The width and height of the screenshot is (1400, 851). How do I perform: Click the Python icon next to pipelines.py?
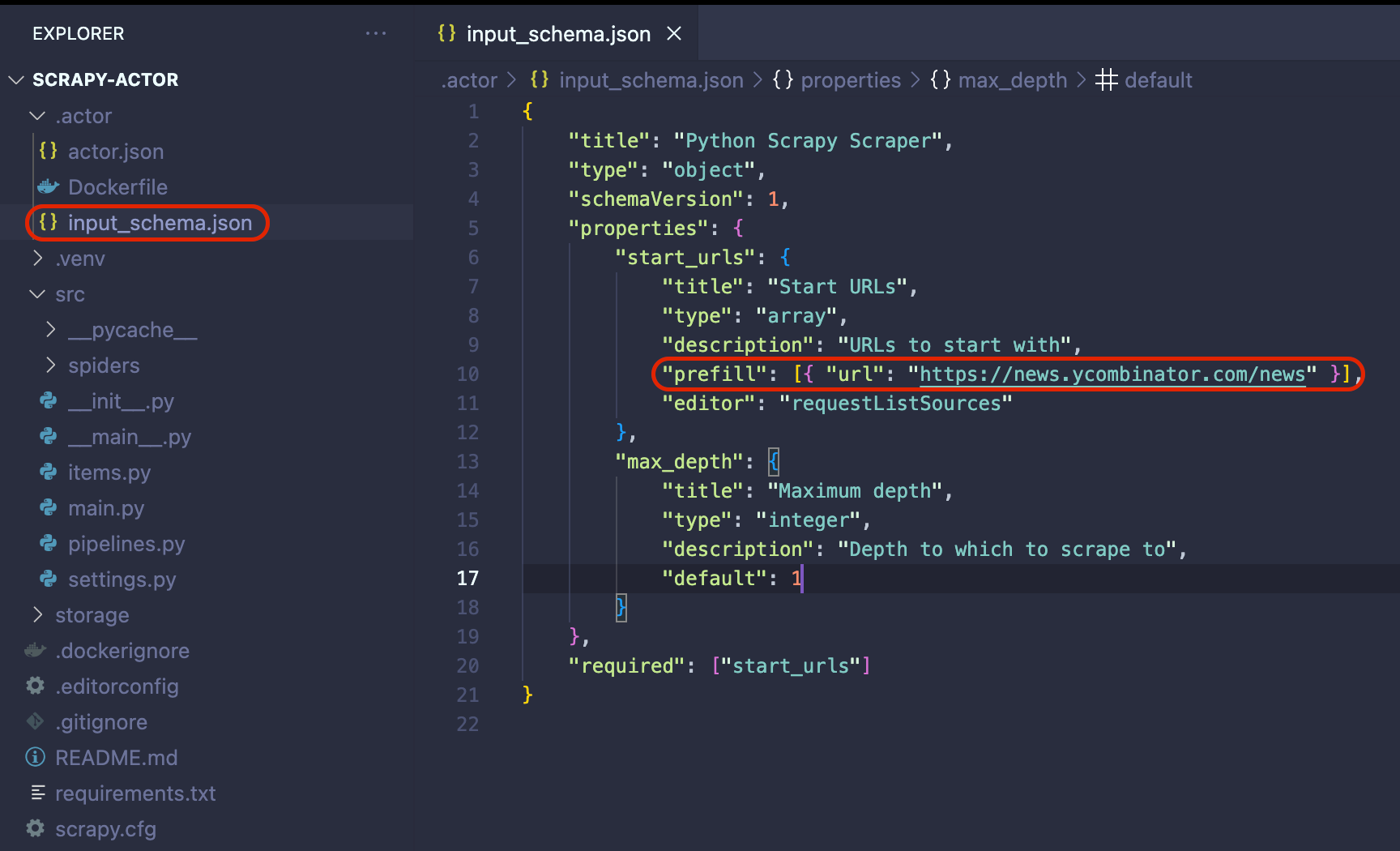click(x=48, y=544)
